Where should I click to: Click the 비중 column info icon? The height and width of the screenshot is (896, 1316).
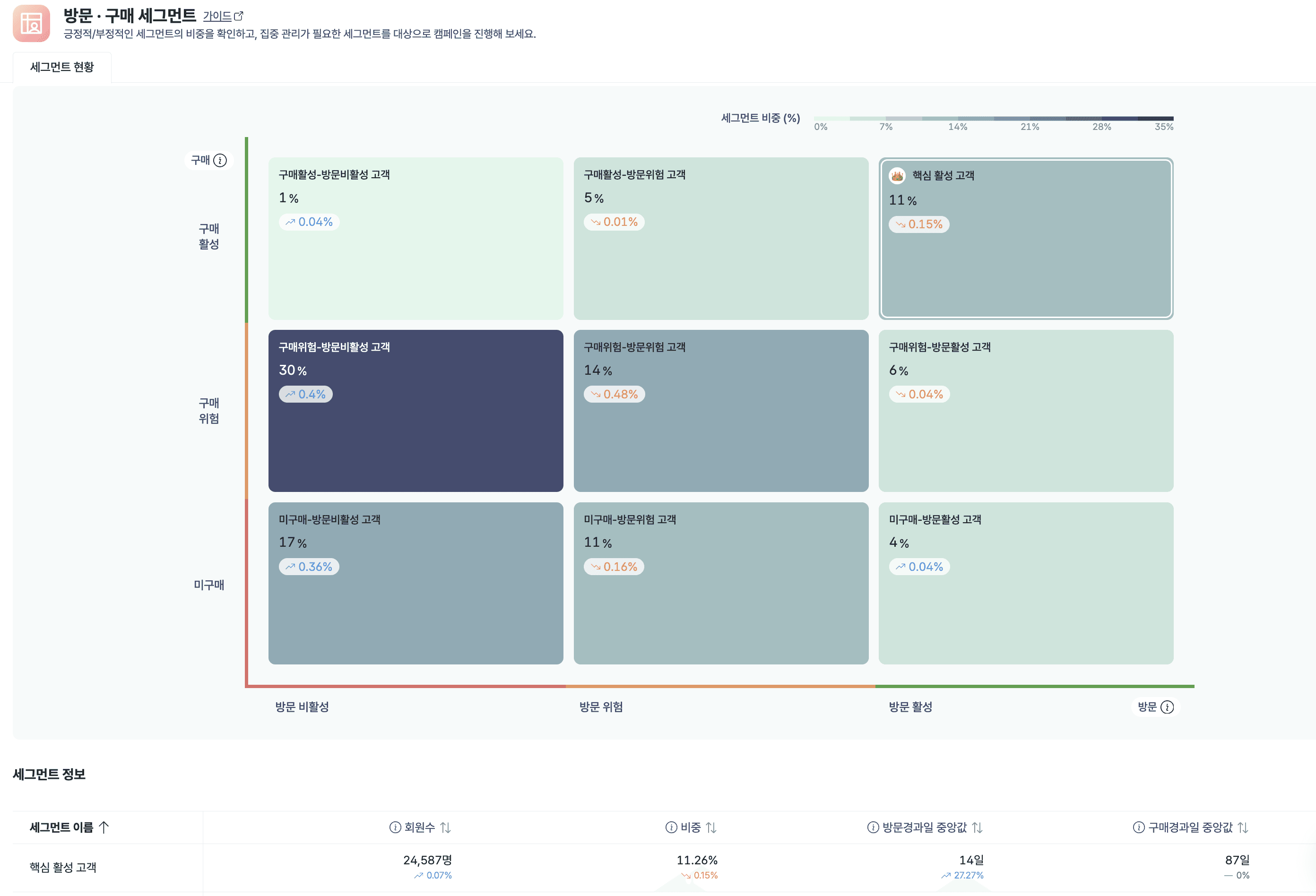pos(671,827)
